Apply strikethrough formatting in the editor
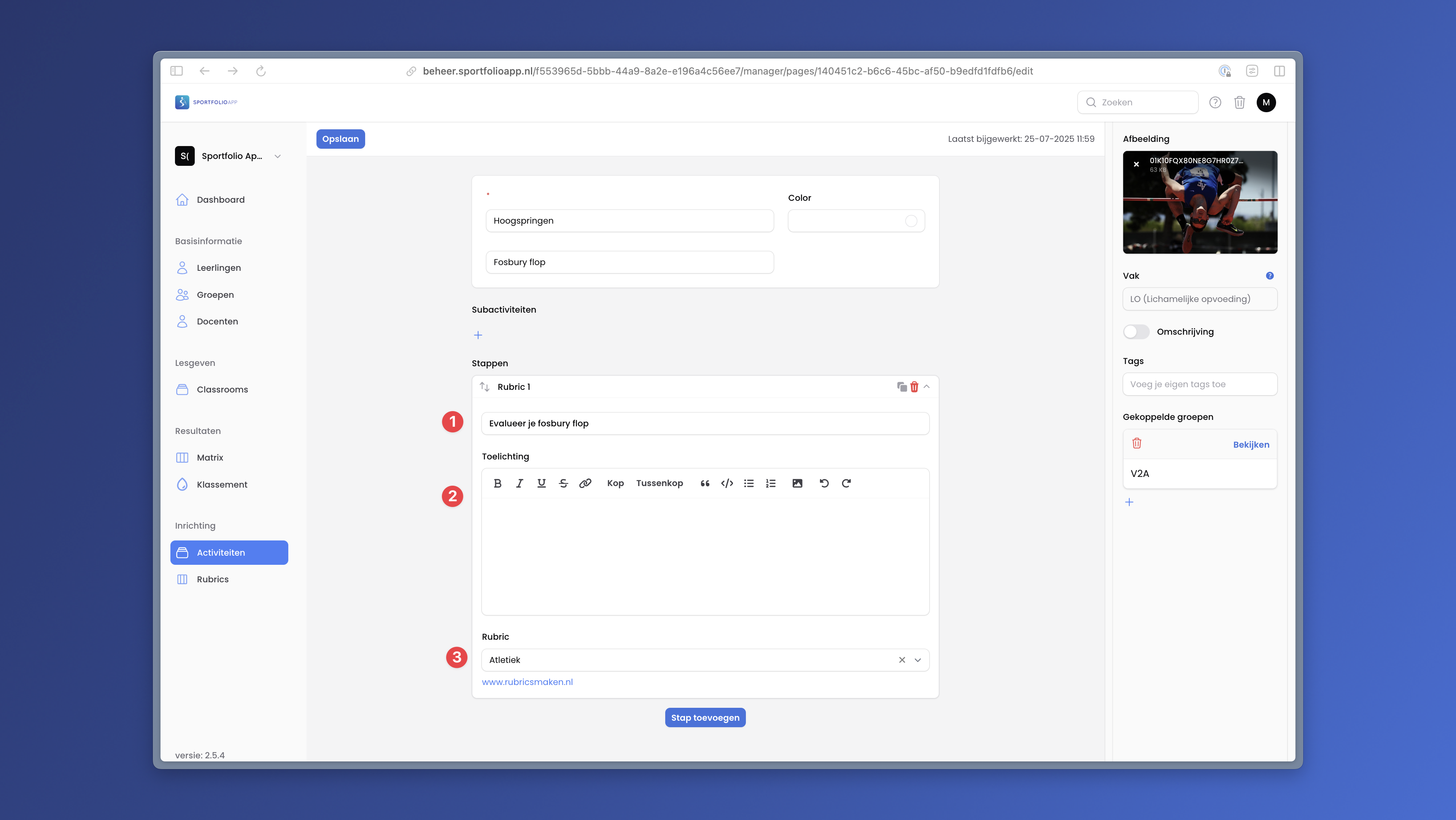1456x820 pixels. pos(564,483)
